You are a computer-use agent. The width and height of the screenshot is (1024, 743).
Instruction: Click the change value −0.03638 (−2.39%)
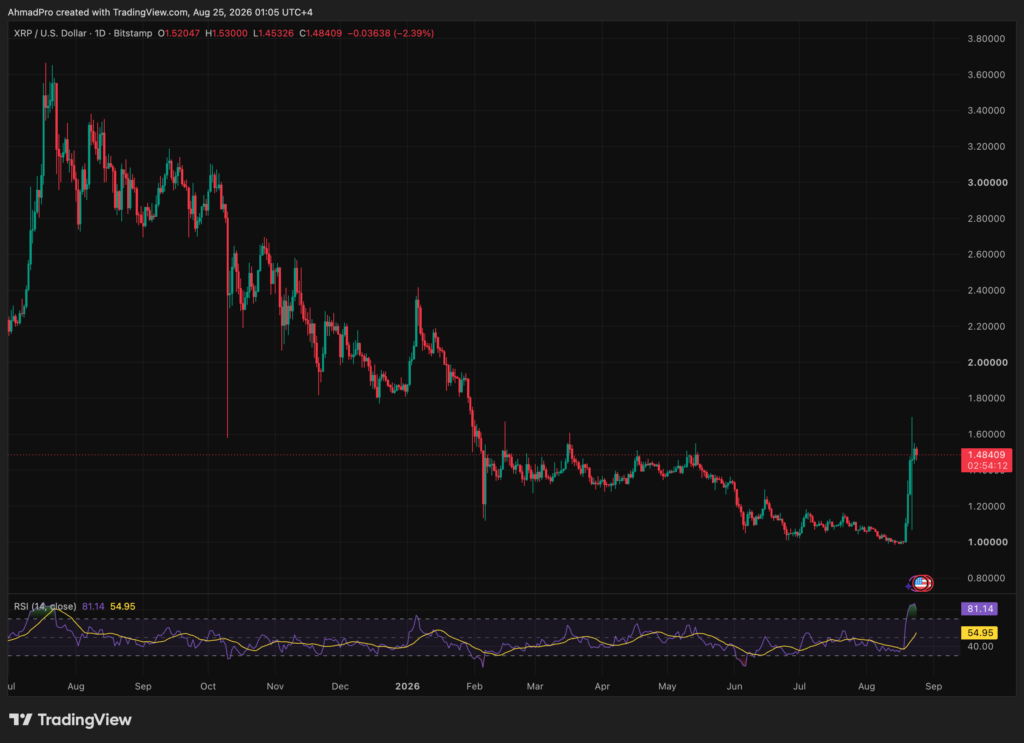tap(391, 33)
